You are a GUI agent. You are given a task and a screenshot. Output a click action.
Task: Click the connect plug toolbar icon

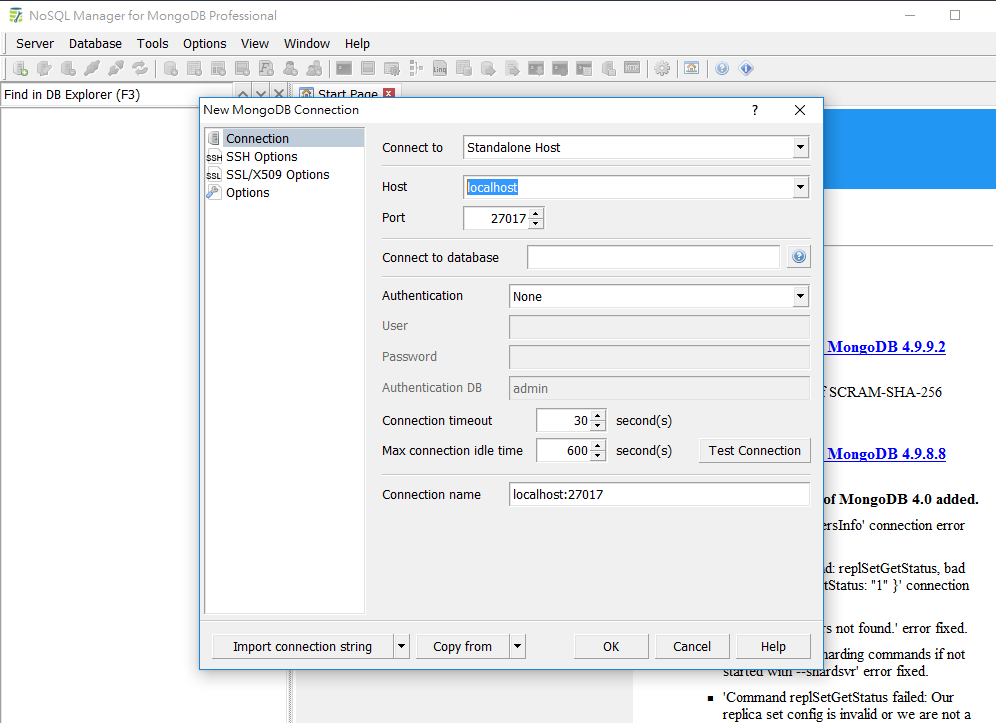tap(92, 68)
